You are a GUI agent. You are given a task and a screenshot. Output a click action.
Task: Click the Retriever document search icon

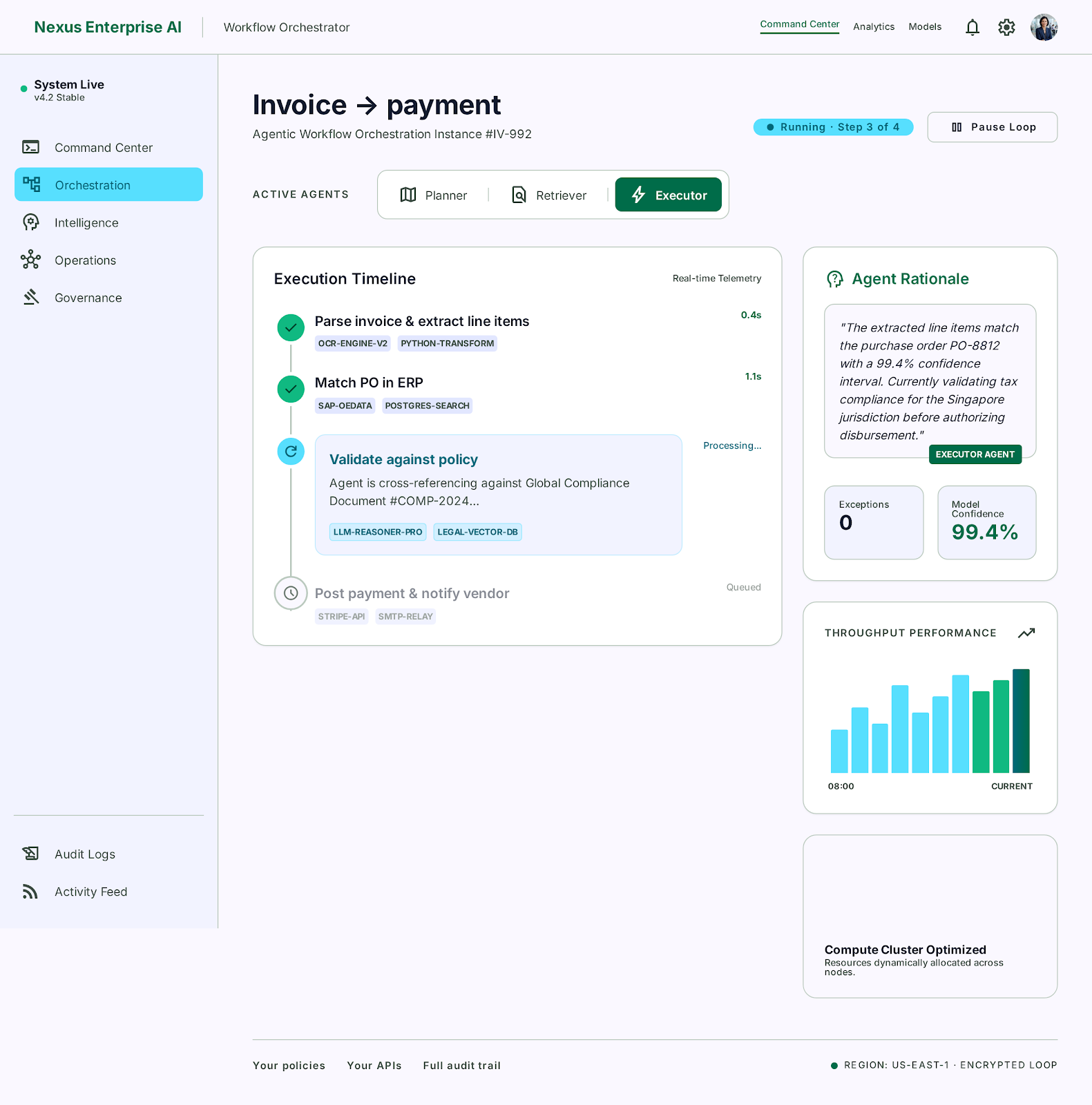pos(519,195)
